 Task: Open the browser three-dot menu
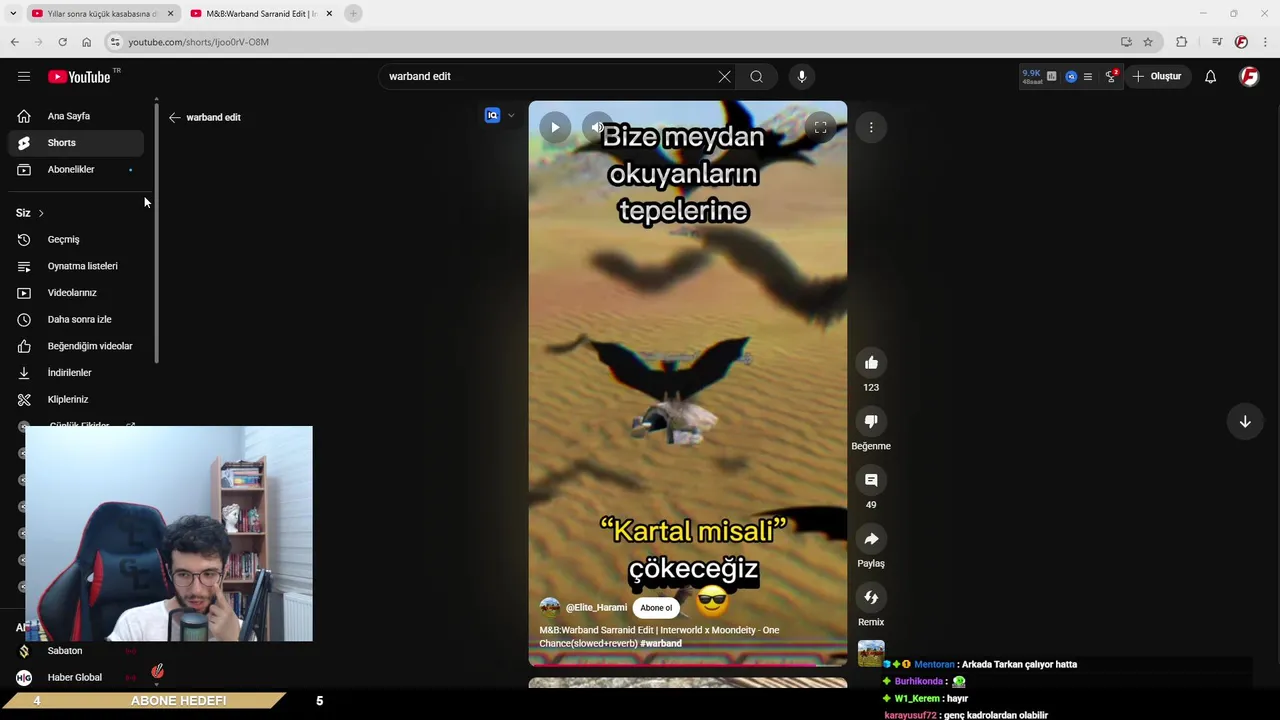coord(1266,42)
